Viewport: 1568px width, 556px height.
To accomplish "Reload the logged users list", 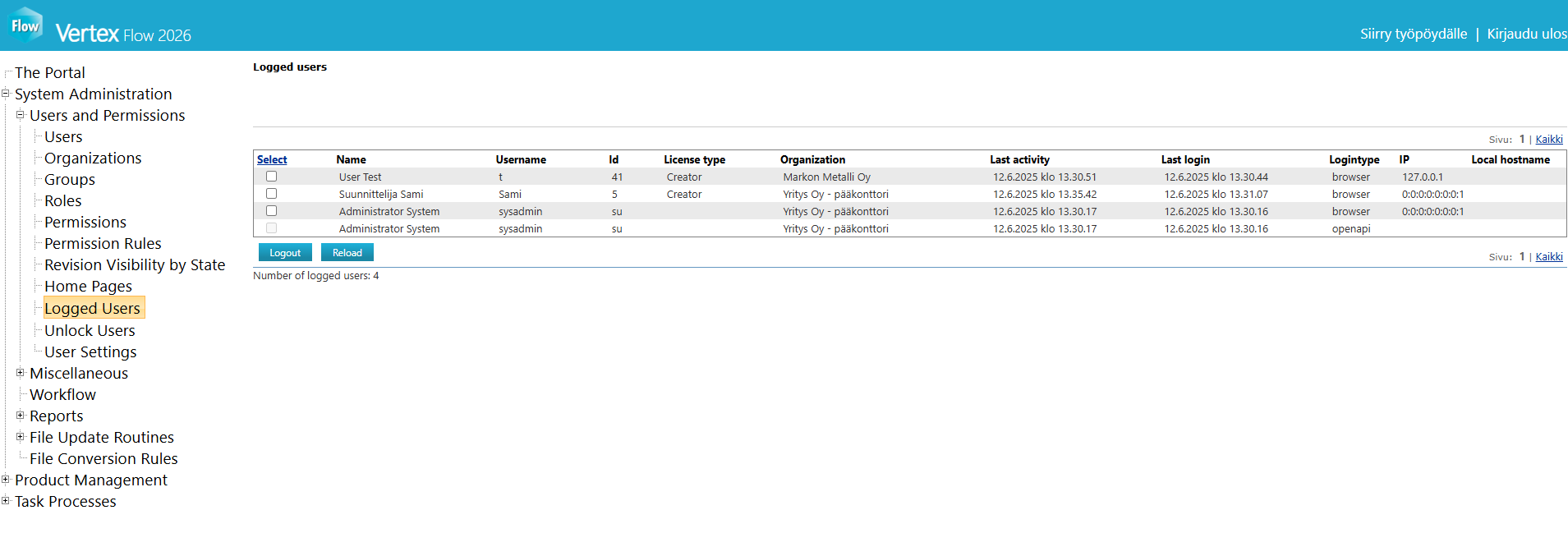I will 347,253.
